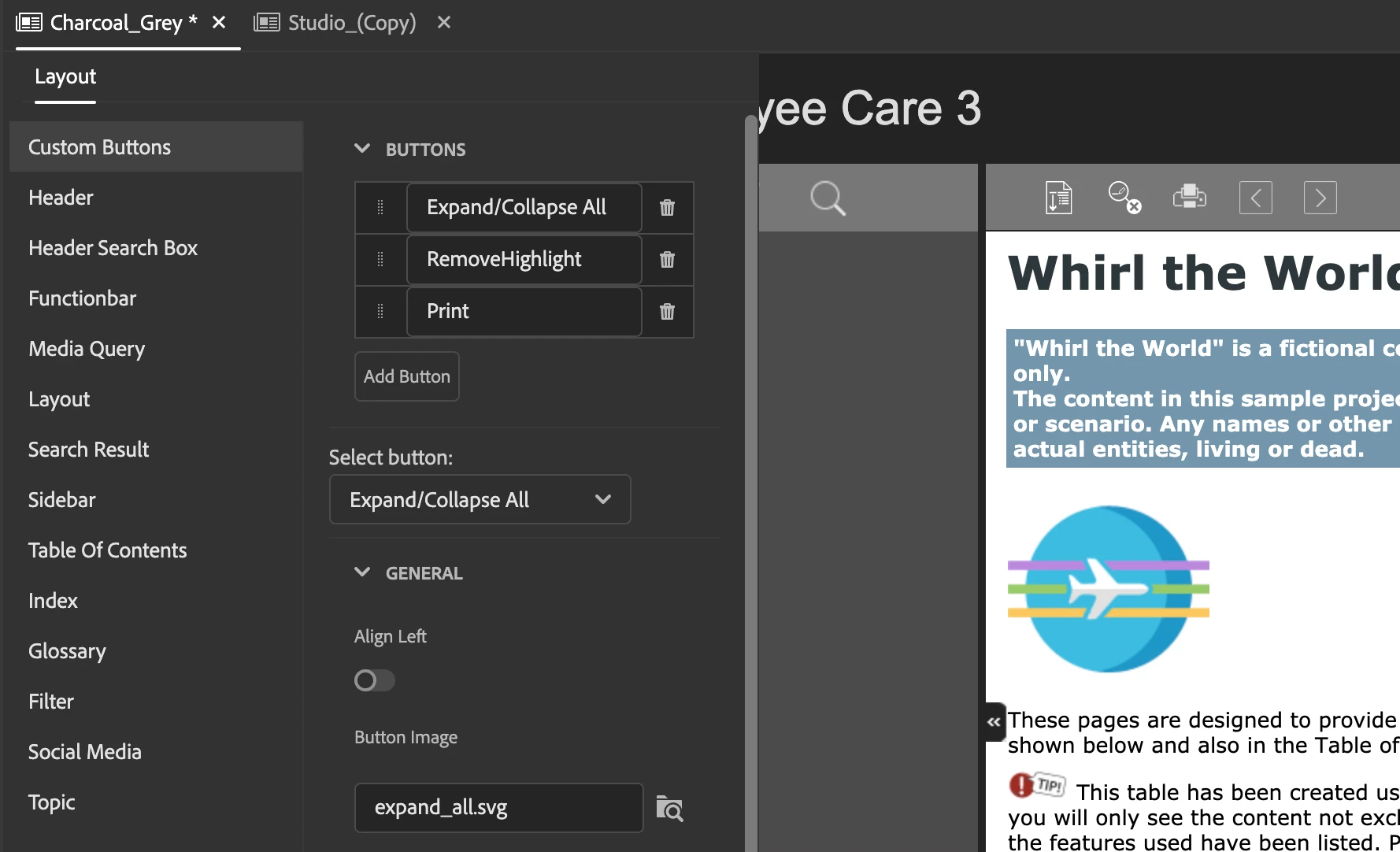This screenshot has width=1400, height=852.
Task: Edit the RemoveHighlight name field
Action: [524, 260]
